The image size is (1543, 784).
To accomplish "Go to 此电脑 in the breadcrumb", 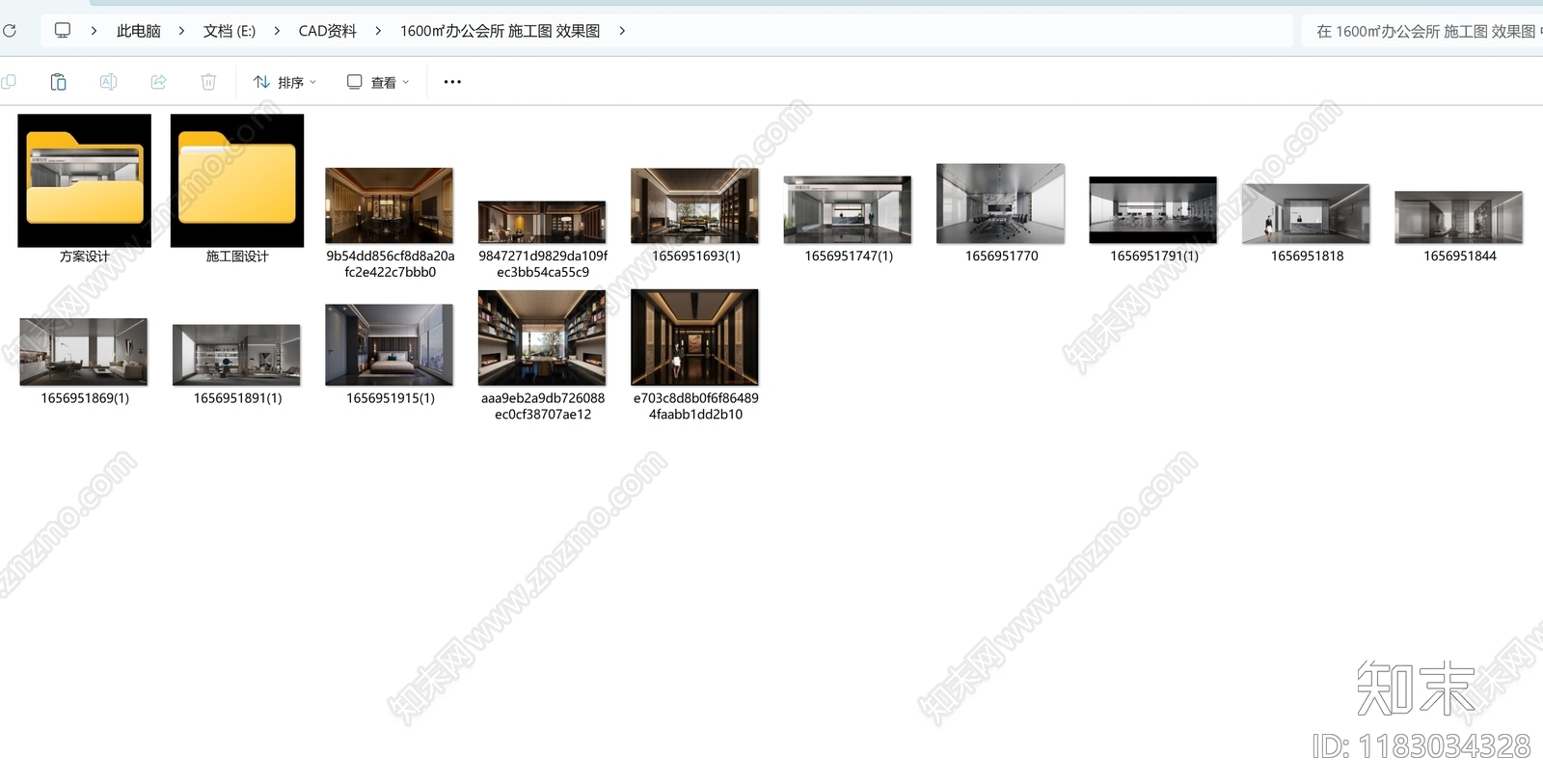I will 139,31.
